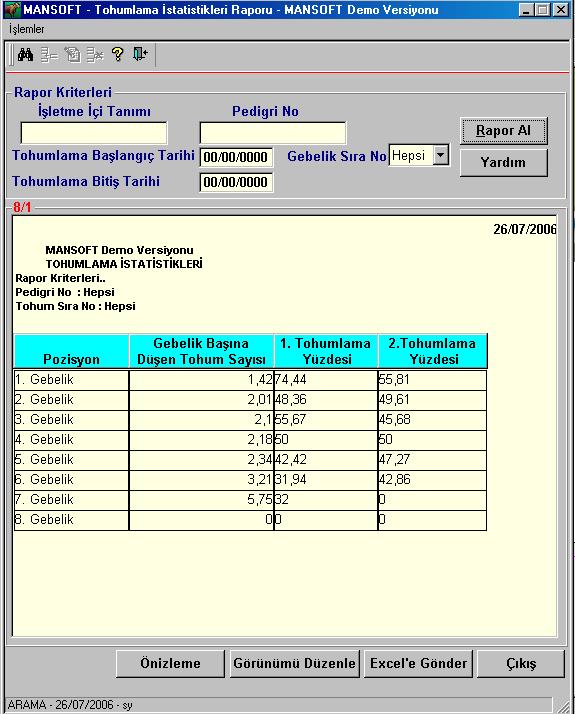Open Önizleme print preview
The height and width of the screenshot is (714, 575).
click(x=170, y=663)
